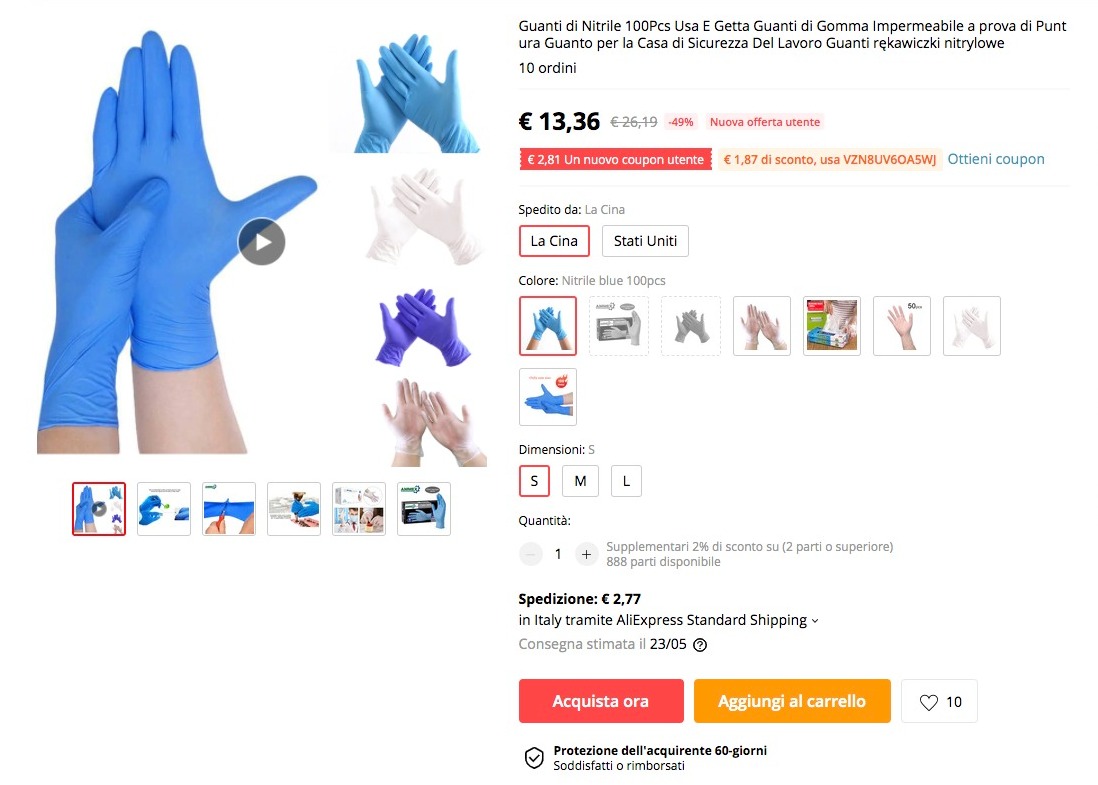This screenshot has height=785, width=1098.
Task: Select the Nitrile blue 100pcs color swatch
Action: (x=548, y=326)
